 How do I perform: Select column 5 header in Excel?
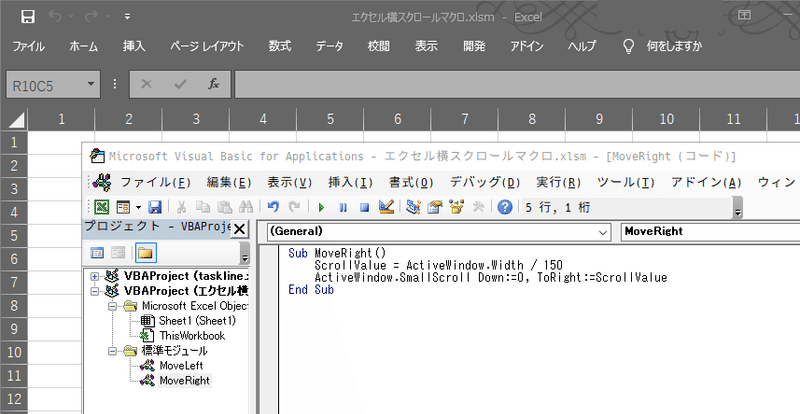coord(331,119)
